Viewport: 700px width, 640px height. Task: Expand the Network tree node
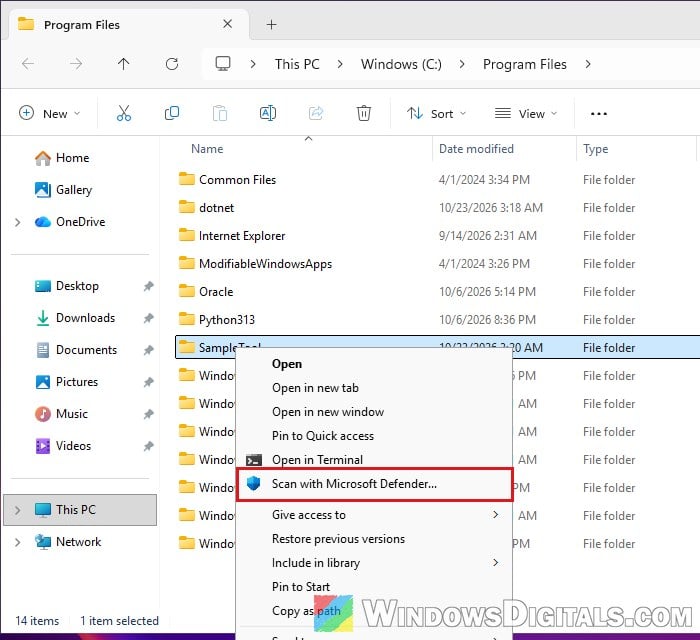point(17,542)
